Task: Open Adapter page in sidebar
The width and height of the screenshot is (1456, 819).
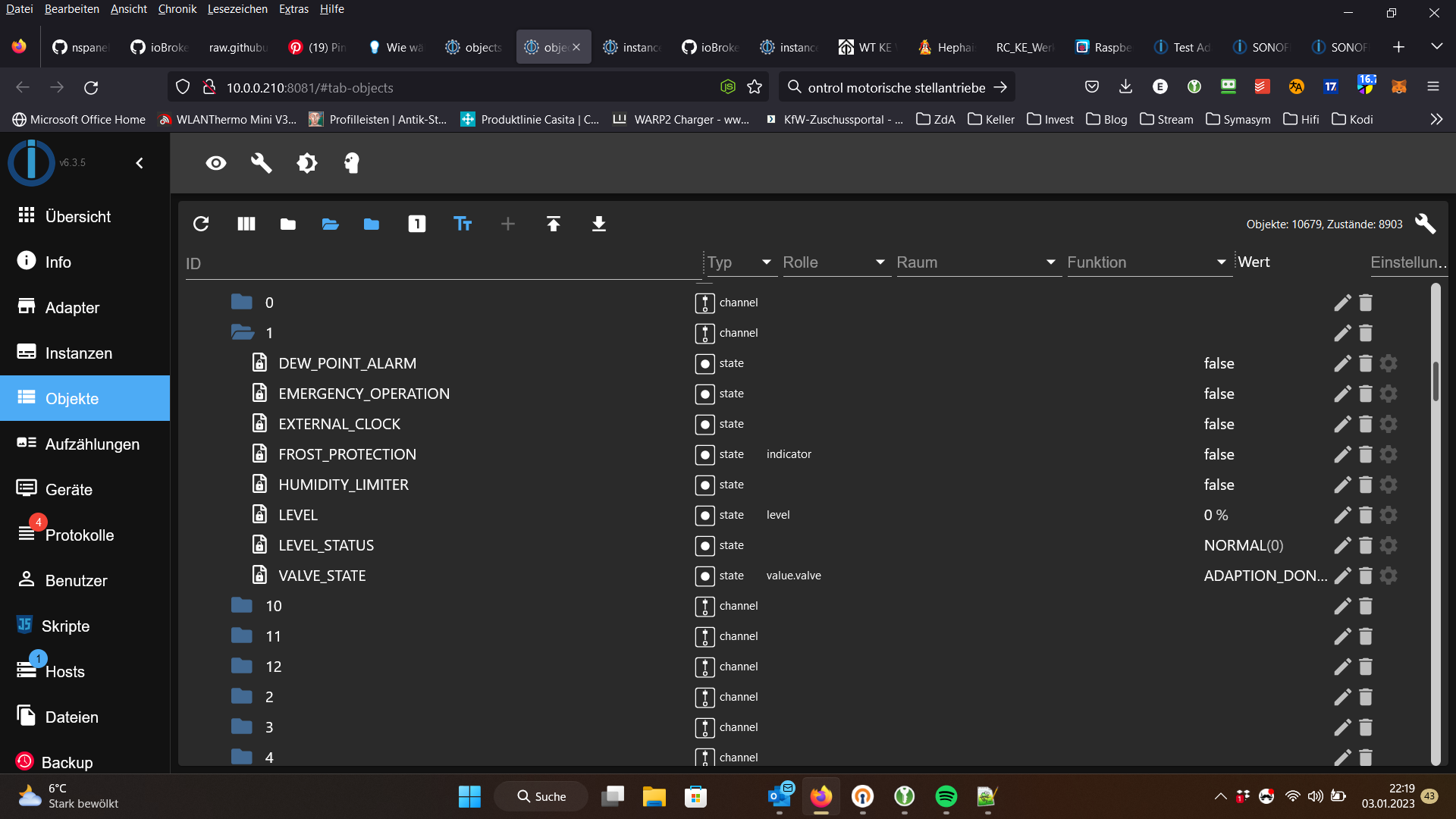Action: [x=85, y=307]
